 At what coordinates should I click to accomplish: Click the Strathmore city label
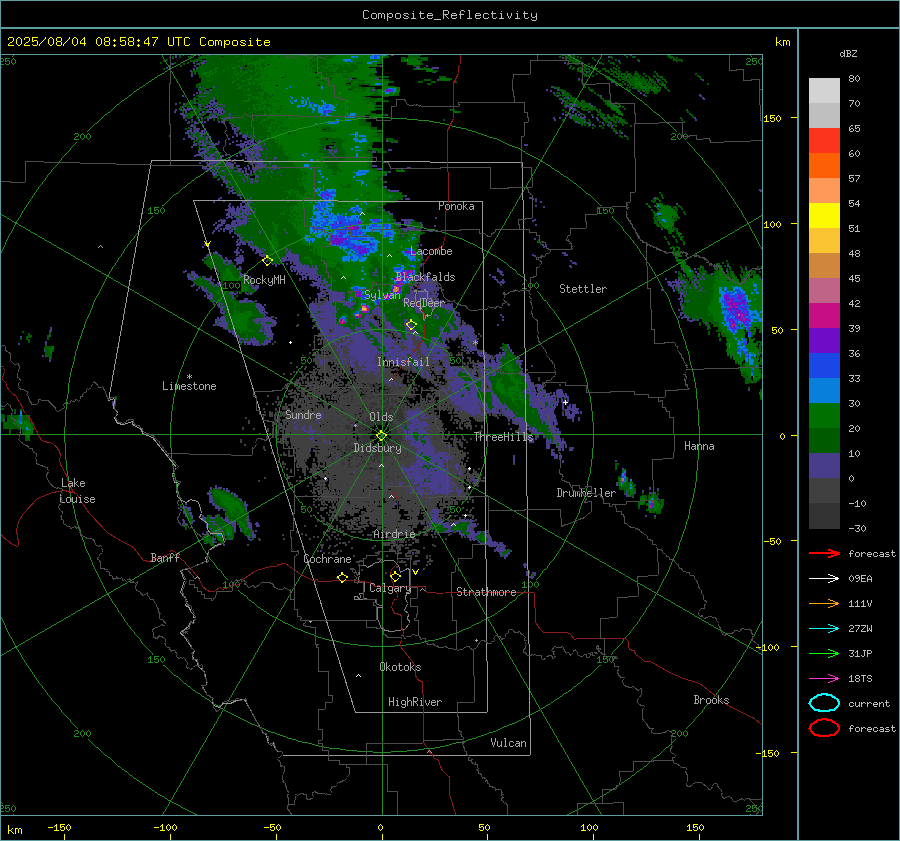[x=486, y=592]
